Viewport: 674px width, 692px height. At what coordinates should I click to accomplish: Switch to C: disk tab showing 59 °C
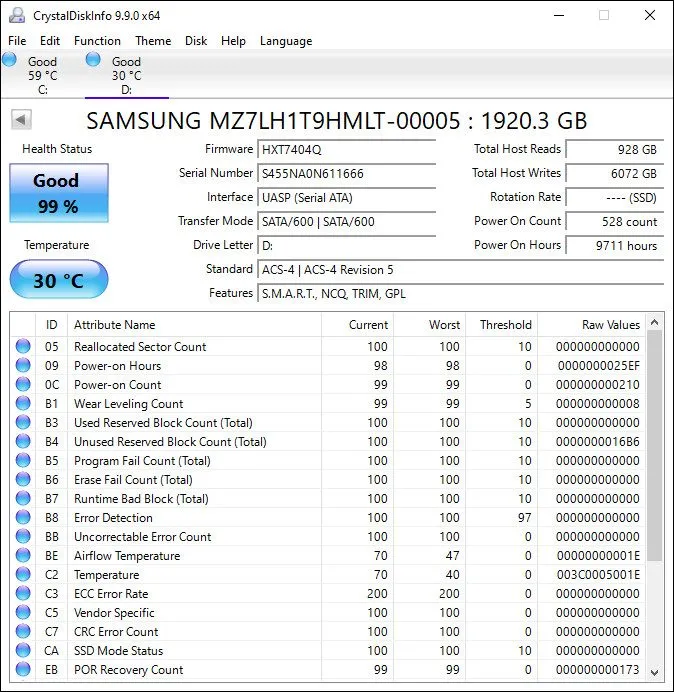pyautogui.click(x=42, y=75)
